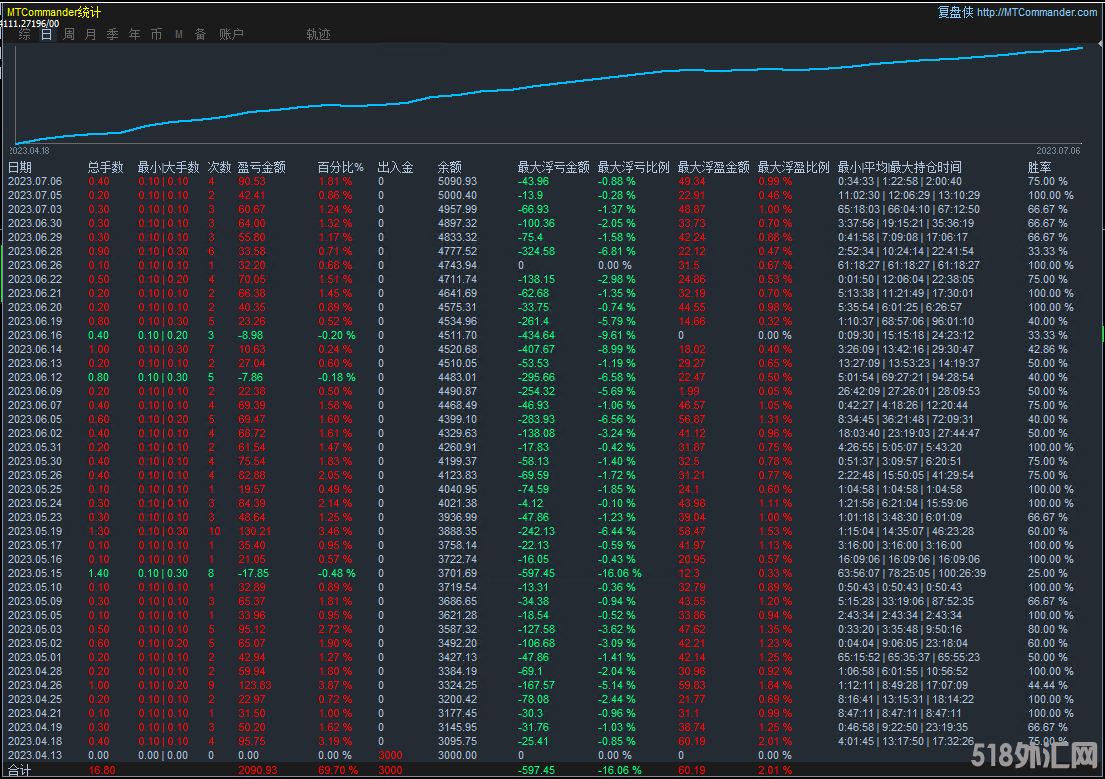
Task: Switch to the 账户 (account) tab
Action: (231, 34)
